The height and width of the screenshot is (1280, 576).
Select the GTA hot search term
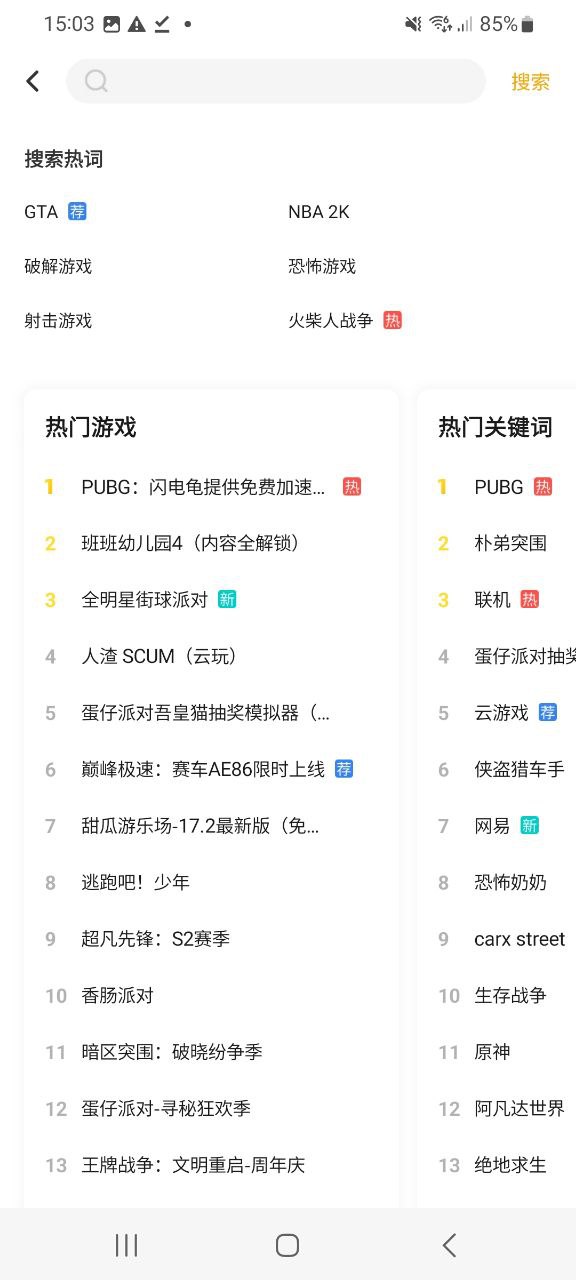click(x=41, y=212)
